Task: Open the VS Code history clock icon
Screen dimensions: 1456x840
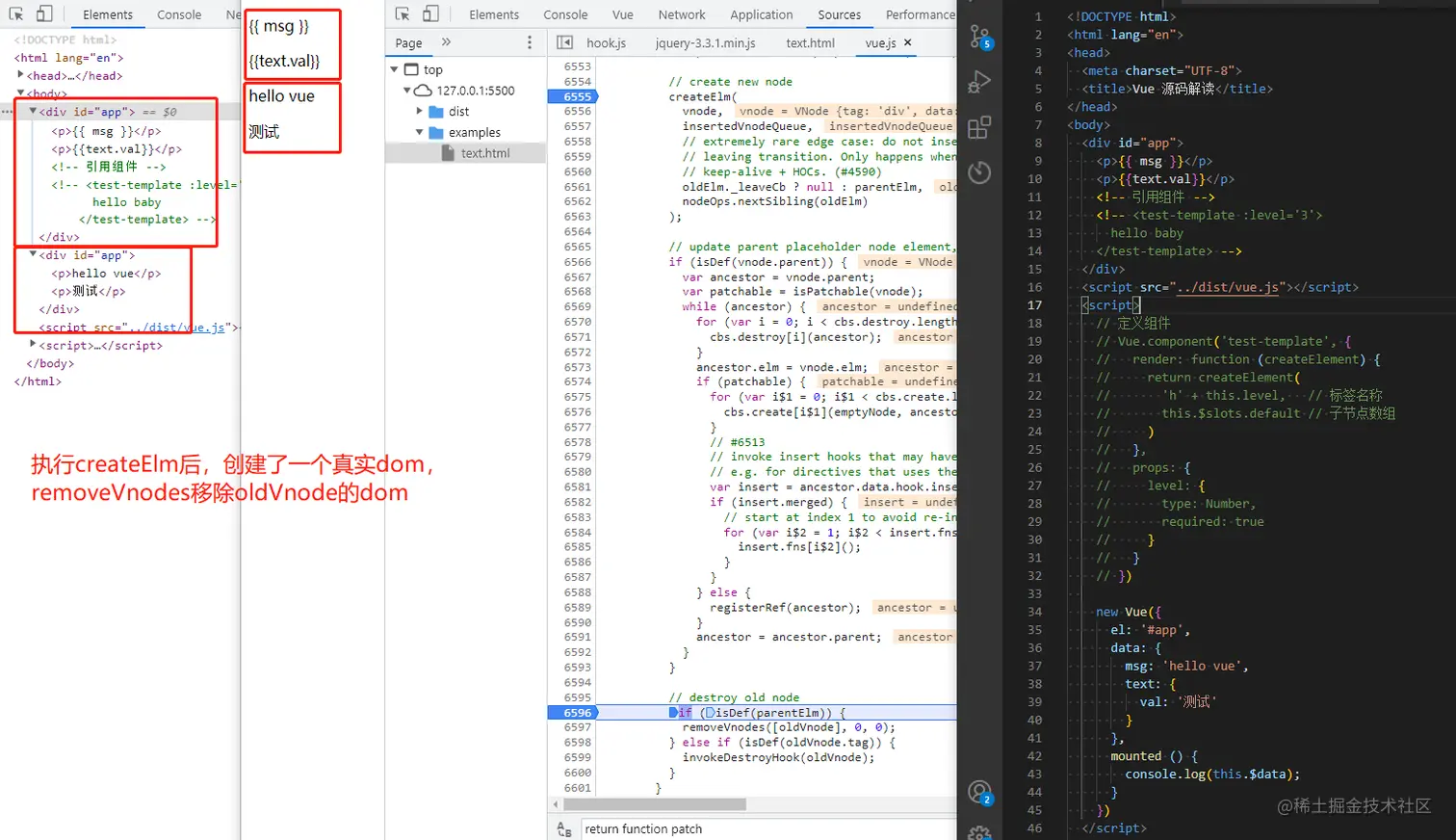Action: 979,172
